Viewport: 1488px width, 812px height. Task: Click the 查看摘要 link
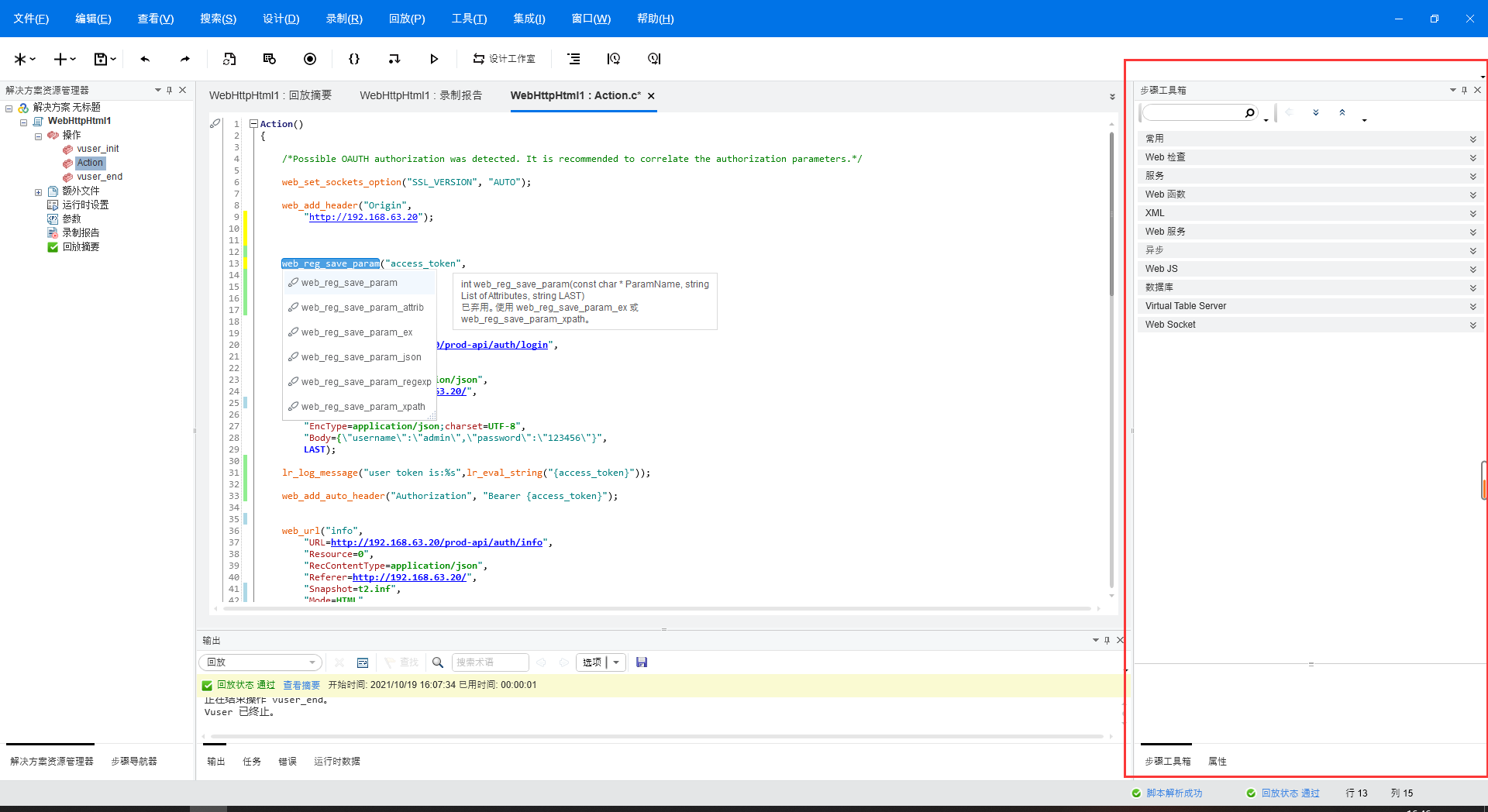click(x=301, y=684)
